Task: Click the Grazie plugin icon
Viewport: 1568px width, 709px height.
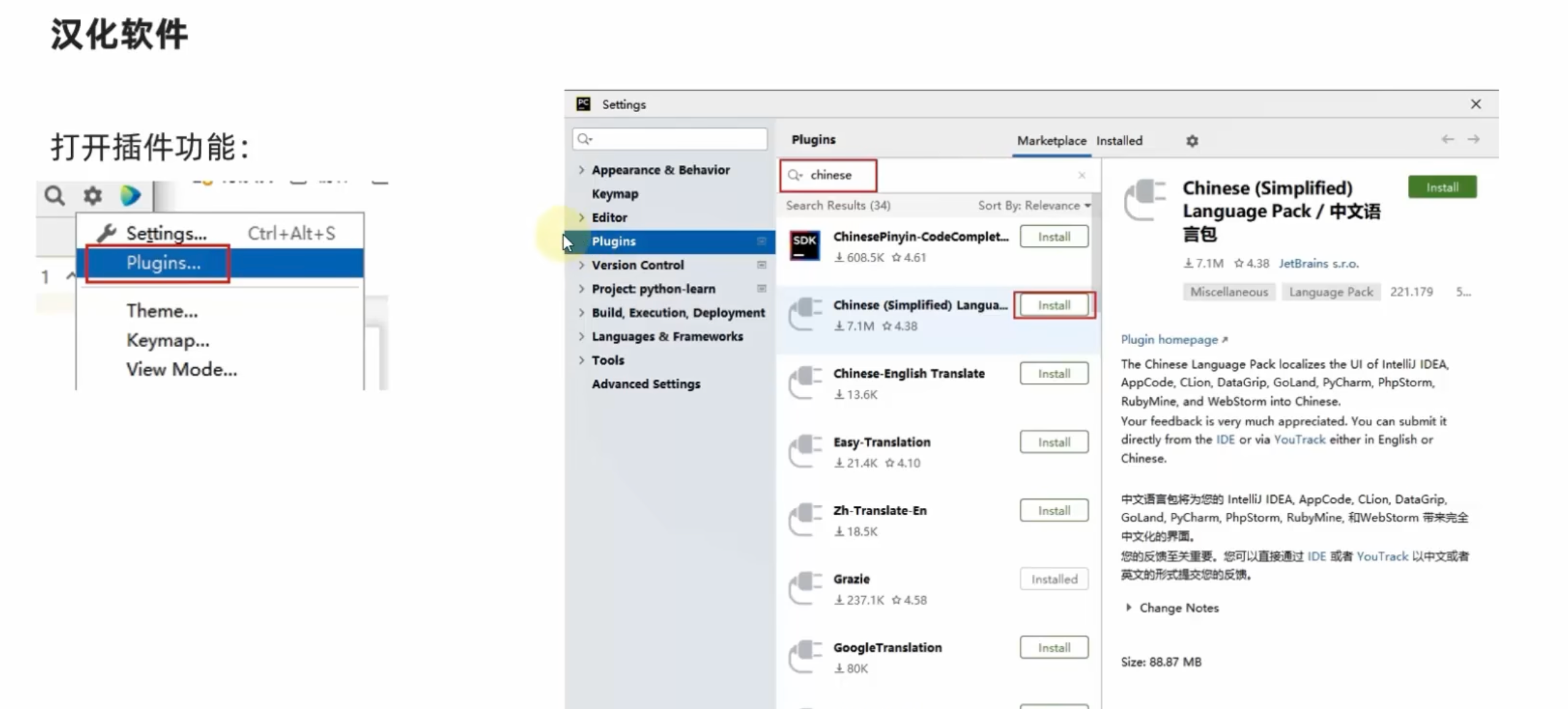Action: pyautogui.click(x=804, y=589)
